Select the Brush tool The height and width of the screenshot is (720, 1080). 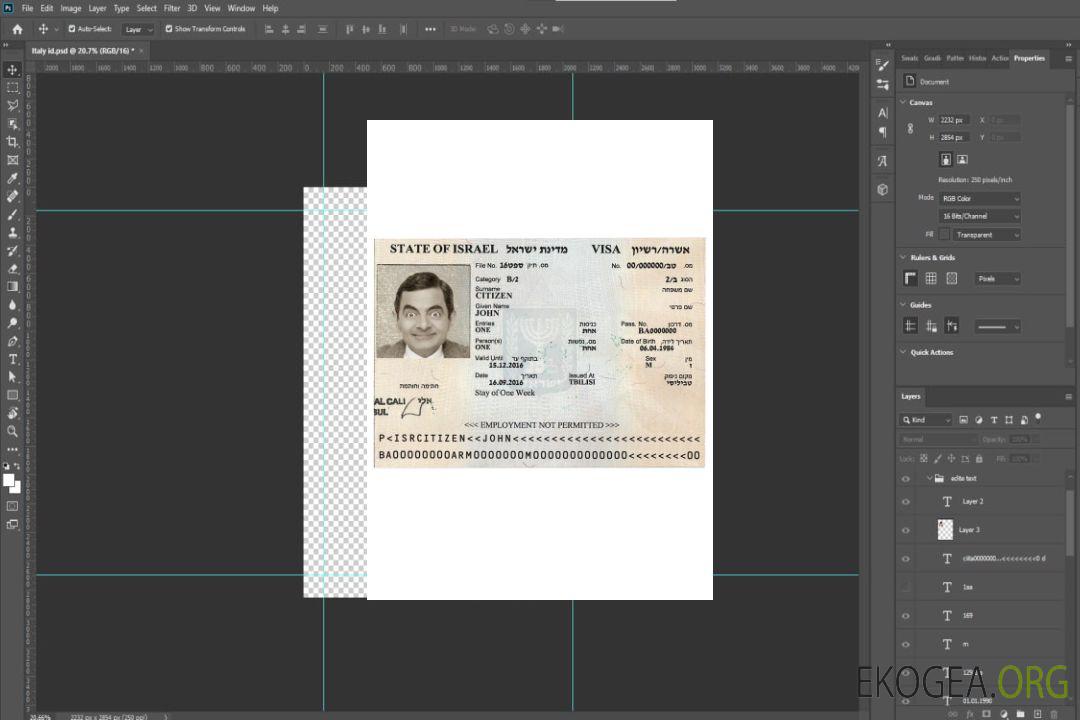(x=12, y=214)
